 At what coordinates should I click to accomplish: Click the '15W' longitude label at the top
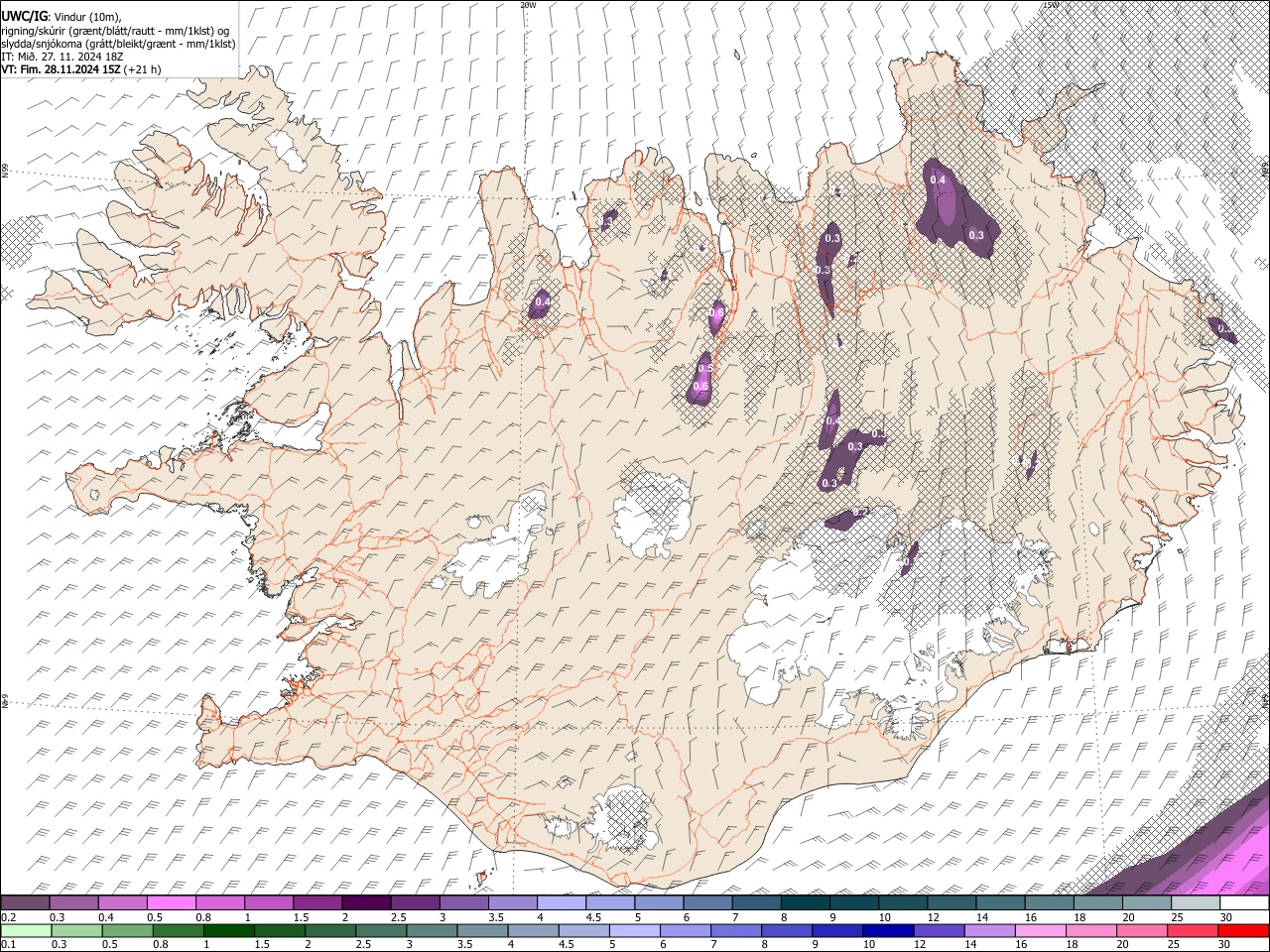(x=1052, y=4)
